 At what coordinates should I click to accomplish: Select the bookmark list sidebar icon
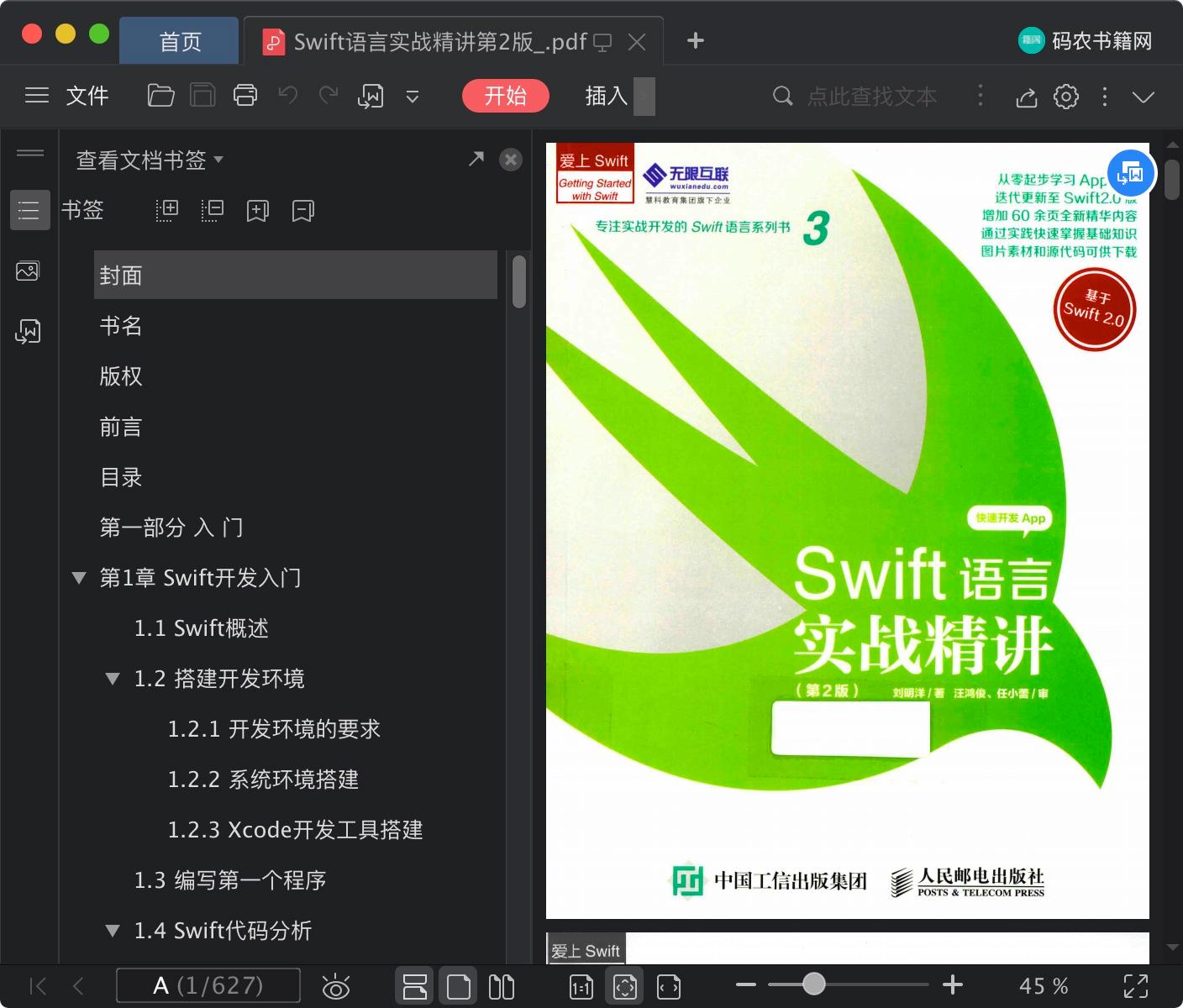click(x=29, y=210)
